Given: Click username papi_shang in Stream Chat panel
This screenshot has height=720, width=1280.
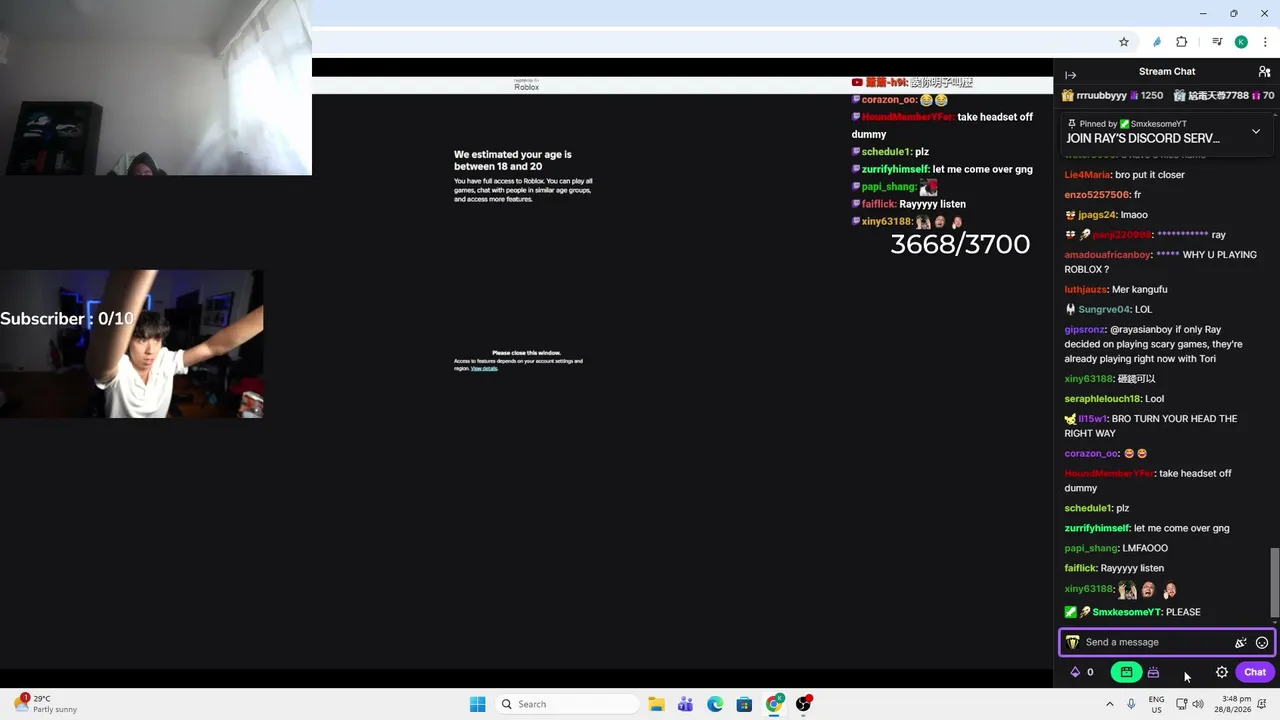Looking at the screenshot, I should 1090,548.
